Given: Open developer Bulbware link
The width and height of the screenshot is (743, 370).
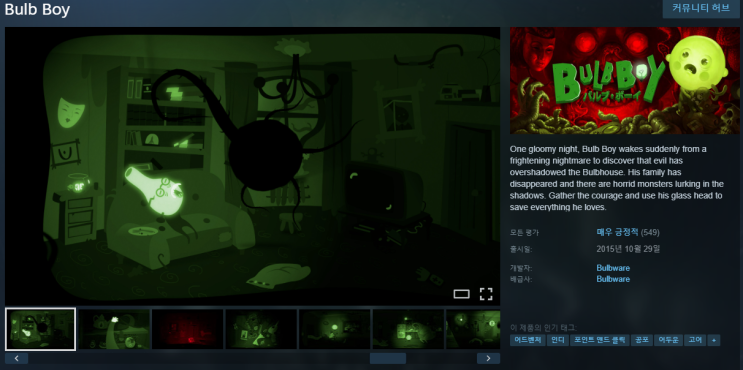Looking at the screenshot, I should pos(613,268).
